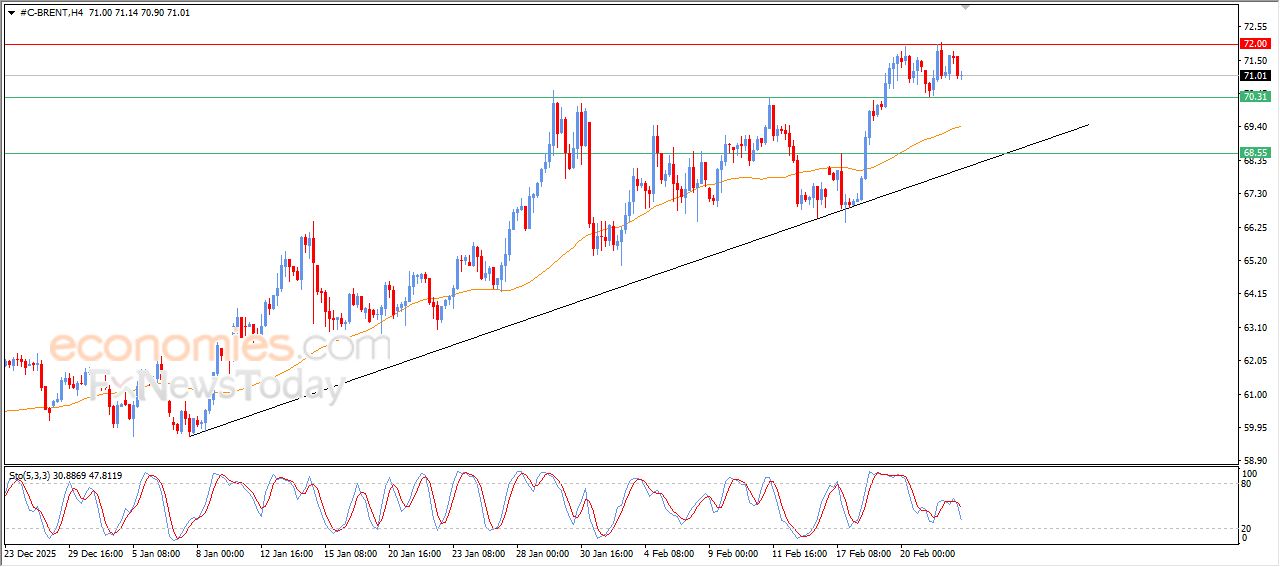This screenshot has height=567, width=1280.
Task: Click the red 72.00 price label
Action: coord(1254,44)
